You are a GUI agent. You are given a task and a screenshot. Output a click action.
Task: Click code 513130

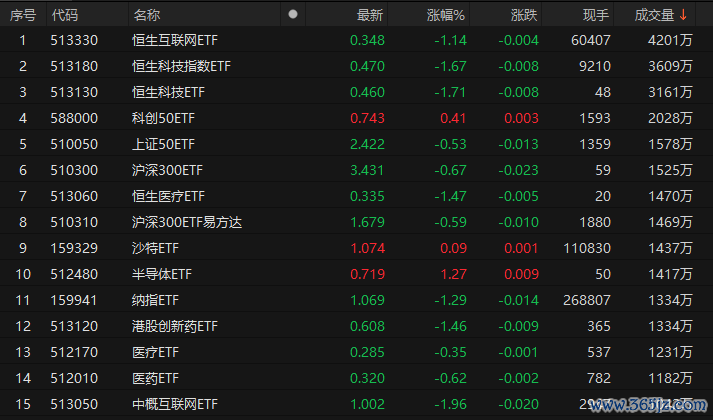tap(74, 92)
